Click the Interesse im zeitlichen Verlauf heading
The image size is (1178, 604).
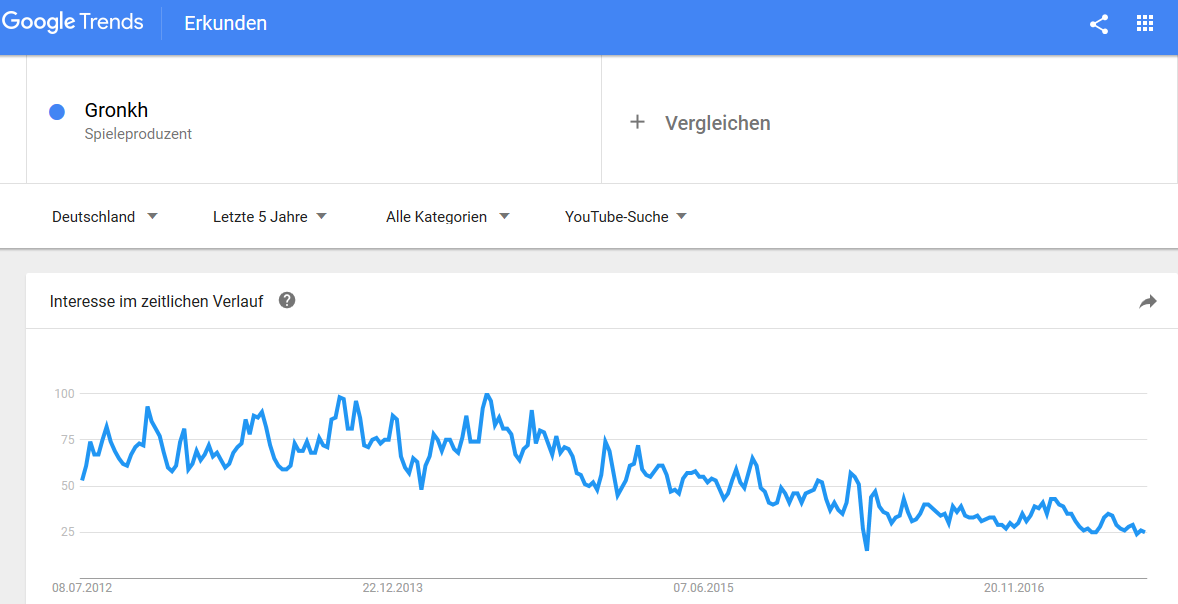(157, 301)
